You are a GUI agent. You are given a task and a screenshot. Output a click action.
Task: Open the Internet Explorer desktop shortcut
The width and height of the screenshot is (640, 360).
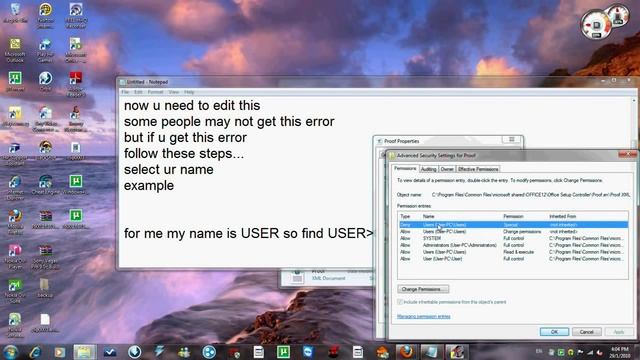click(x=15, y=188)
